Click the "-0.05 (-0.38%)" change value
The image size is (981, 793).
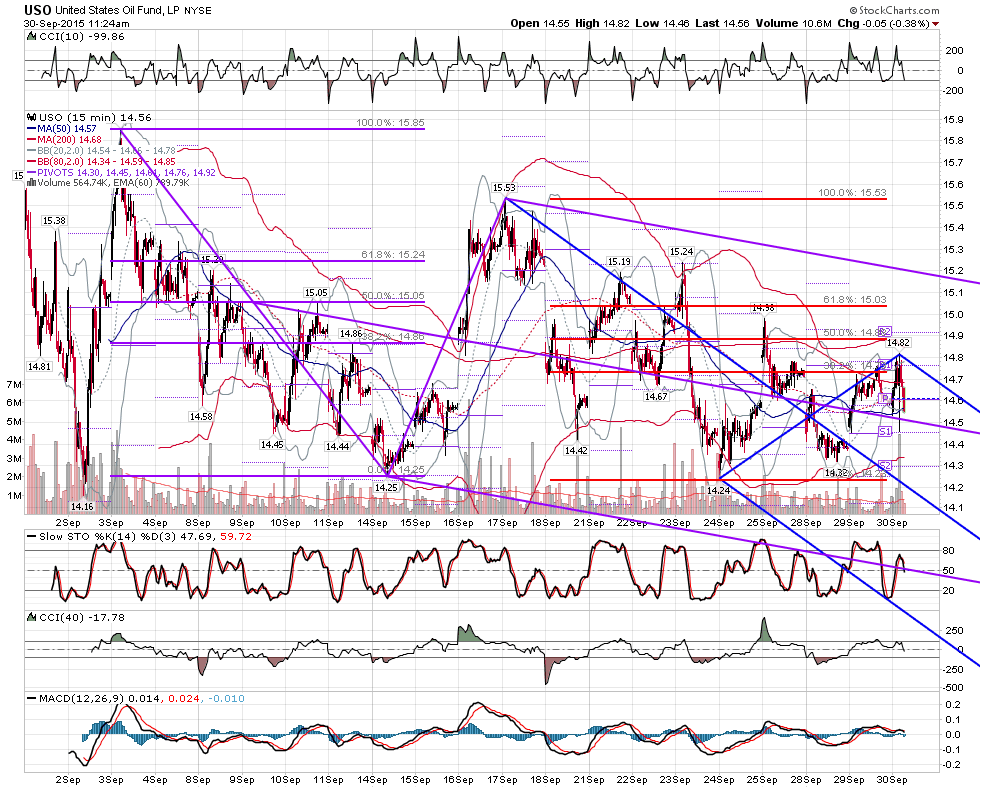tap(898, 23)
